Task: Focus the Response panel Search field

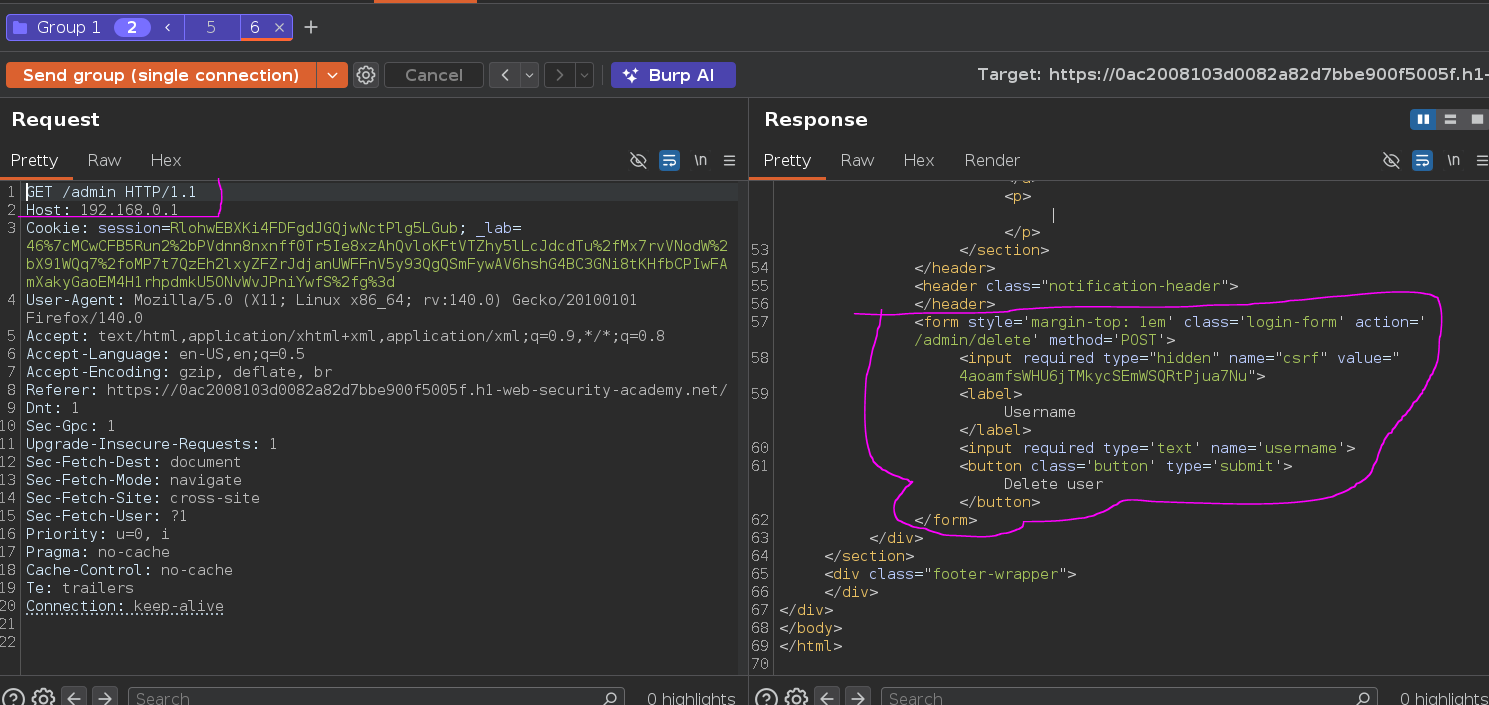Action: click(1129, 698)
